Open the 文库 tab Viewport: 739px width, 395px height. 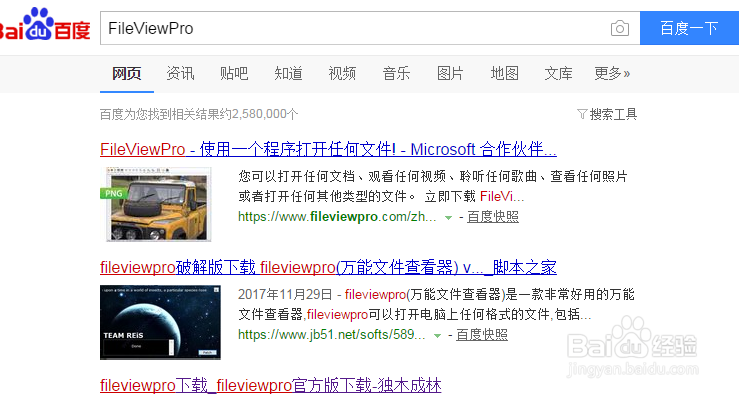tap(558, 74)
